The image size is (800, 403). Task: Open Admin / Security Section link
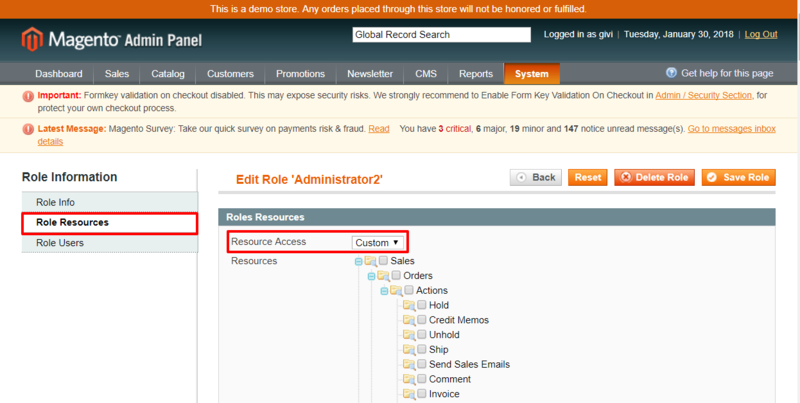[x=704, y=95]
